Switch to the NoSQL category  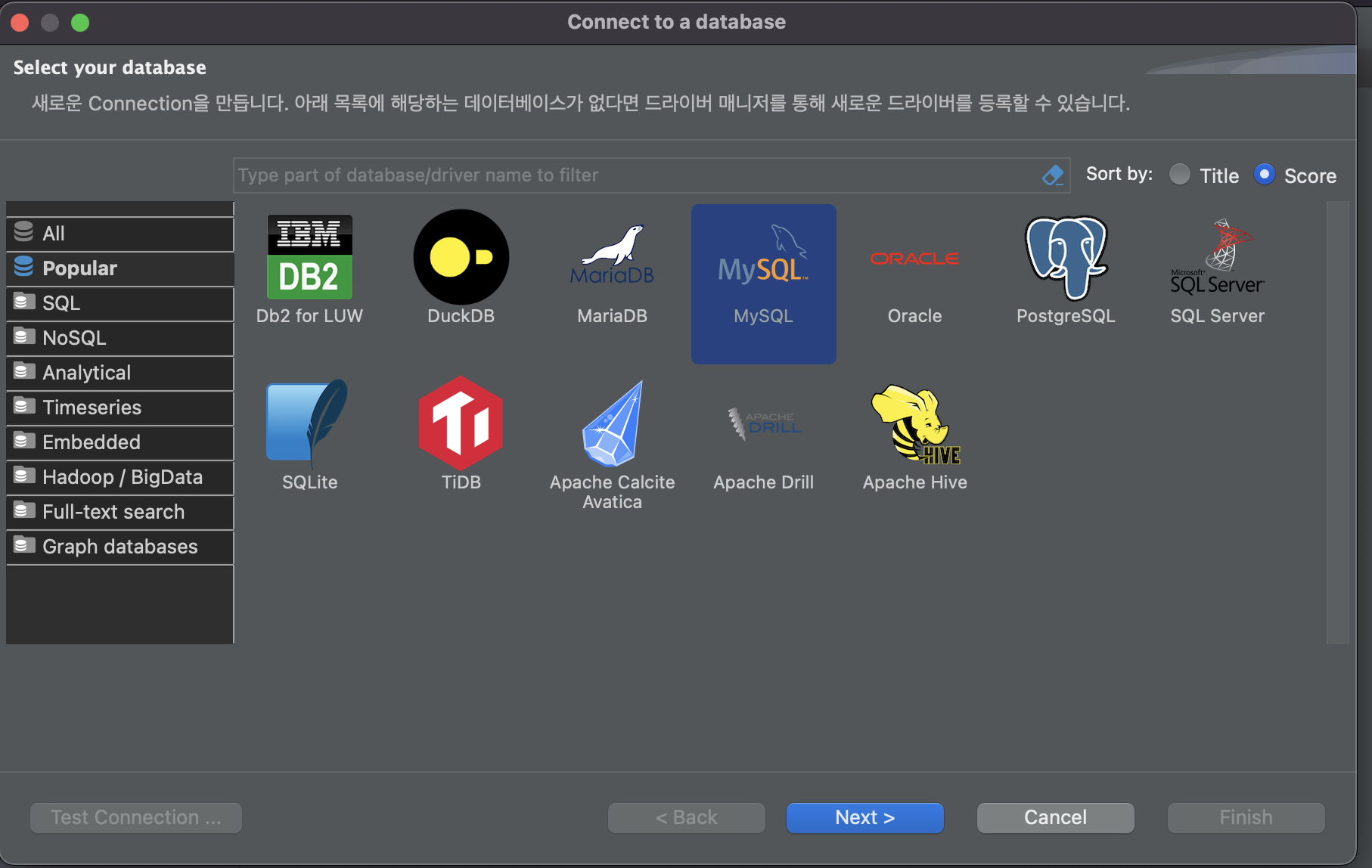[120, 338]
